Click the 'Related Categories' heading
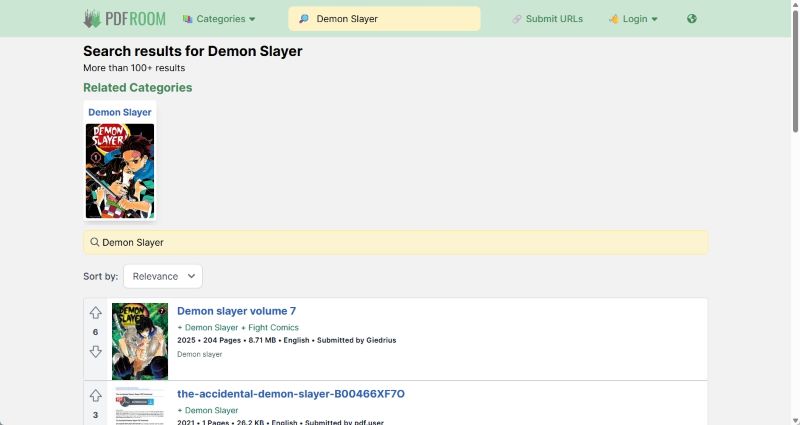 click(x=138, y=87)
